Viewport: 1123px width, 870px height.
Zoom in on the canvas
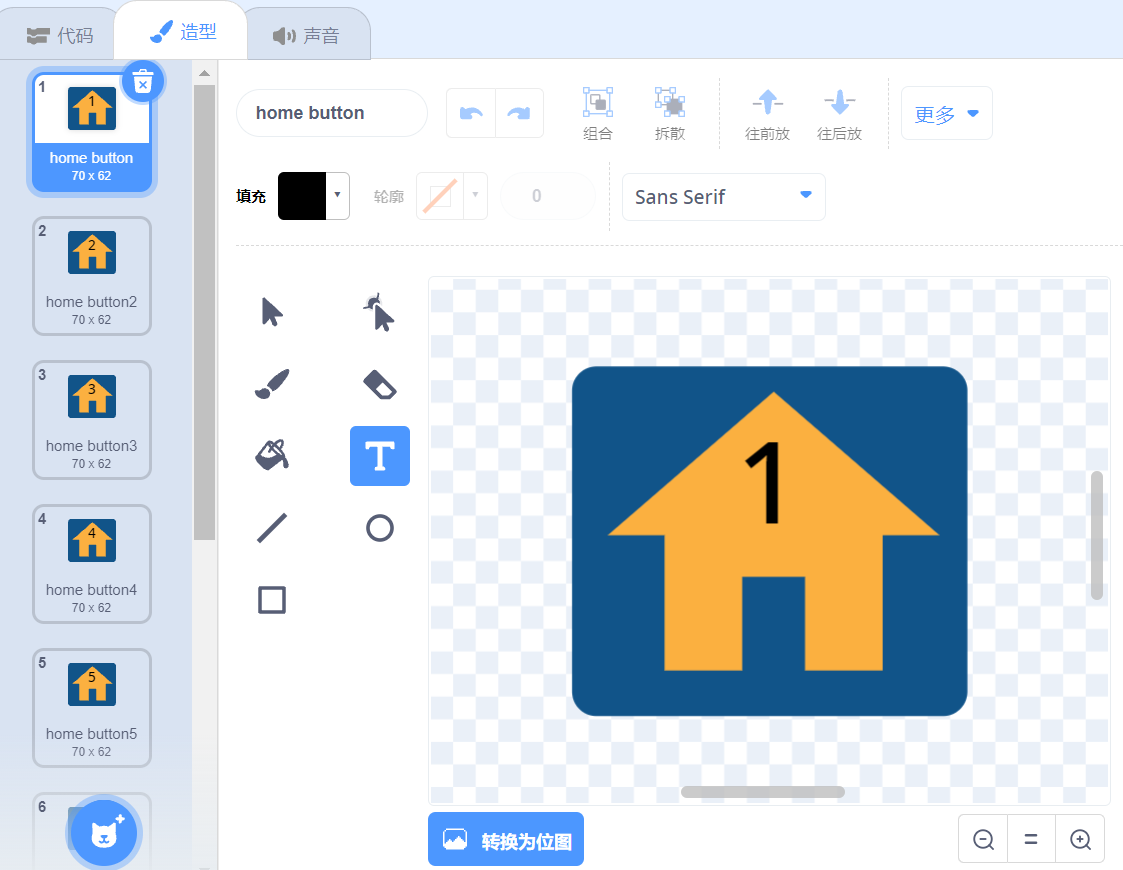tap(1080, 839)
